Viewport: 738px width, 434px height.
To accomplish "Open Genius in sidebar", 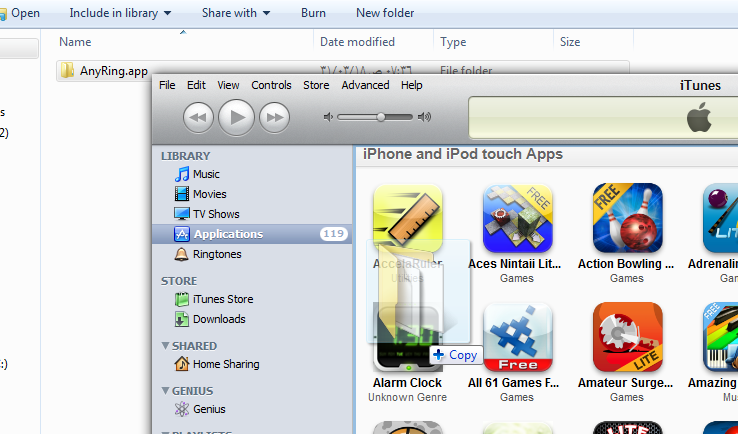I will pyautogui.click(x=200, y=409).
